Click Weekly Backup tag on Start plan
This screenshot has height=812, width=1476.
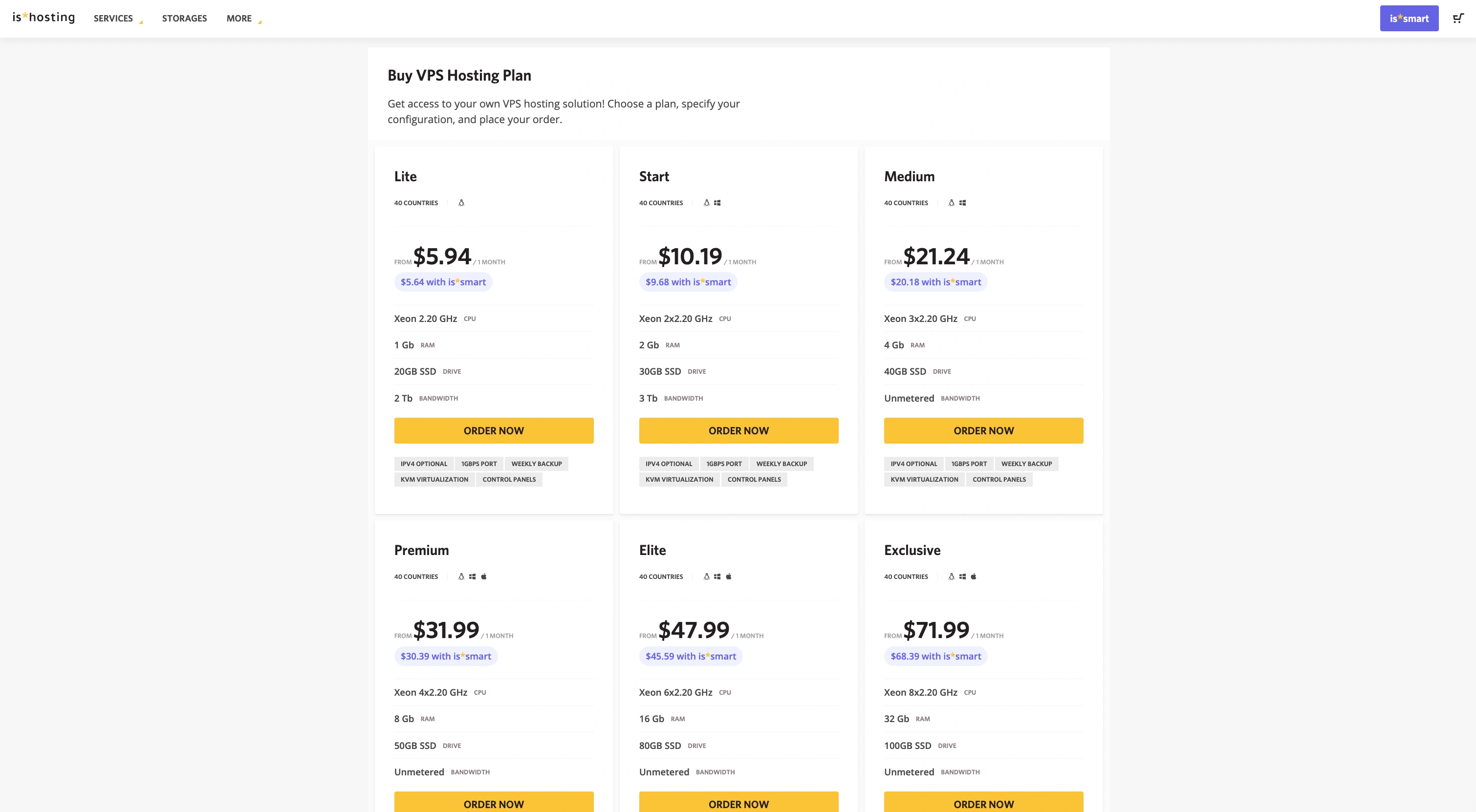(x=781, y=464)
